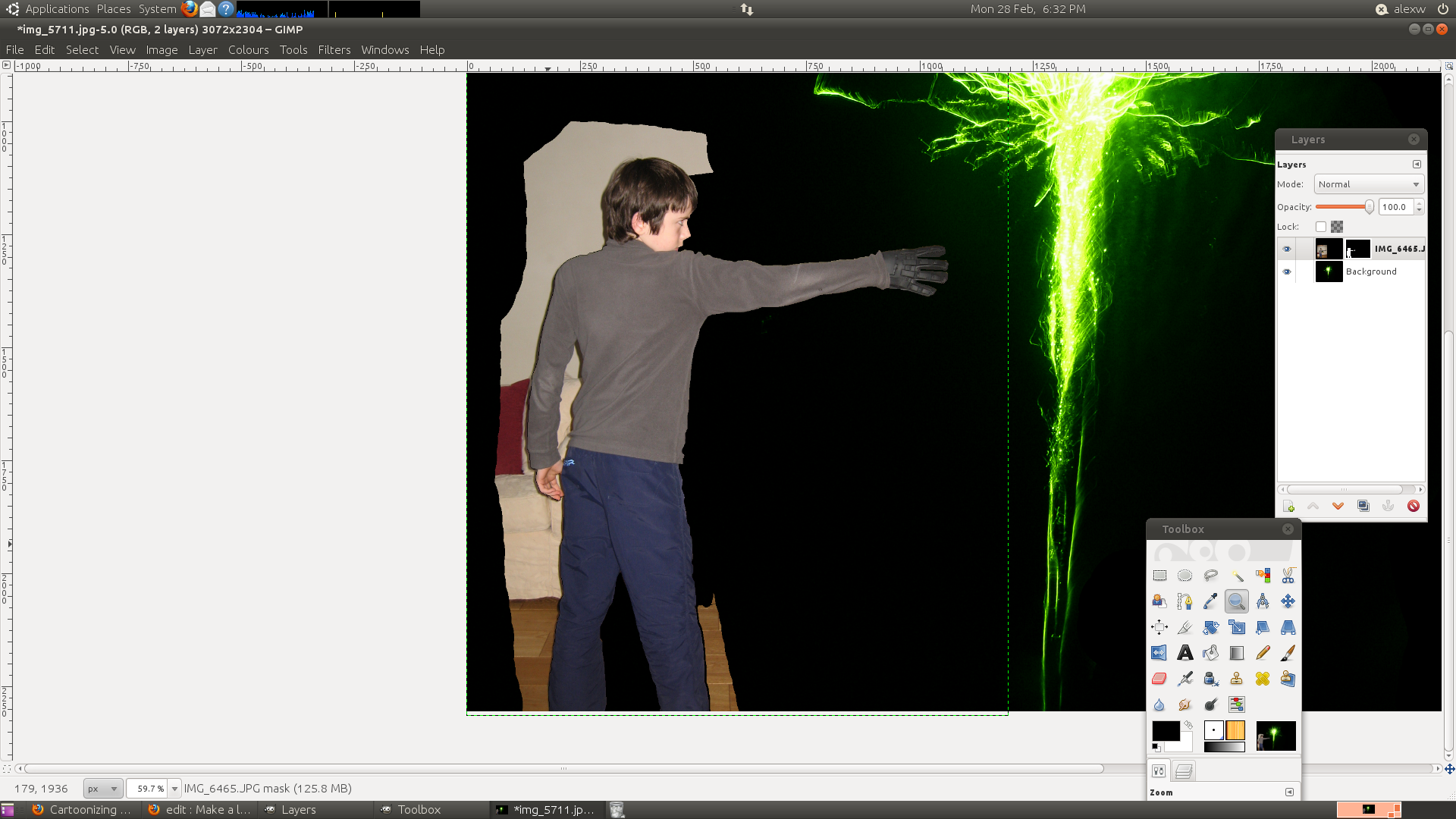The height and width of the screenshot is (819, 1456).
Task: Select the Paintbrush tool
Action: coord(1288,653)
